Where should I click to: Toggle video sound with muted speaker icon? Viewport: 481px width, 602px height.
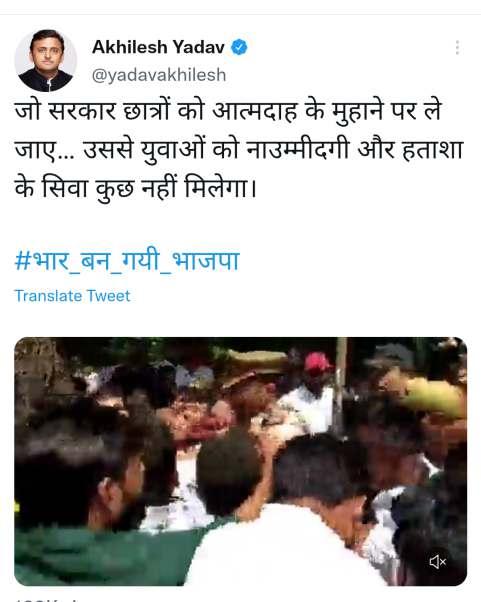click(438, 562)
